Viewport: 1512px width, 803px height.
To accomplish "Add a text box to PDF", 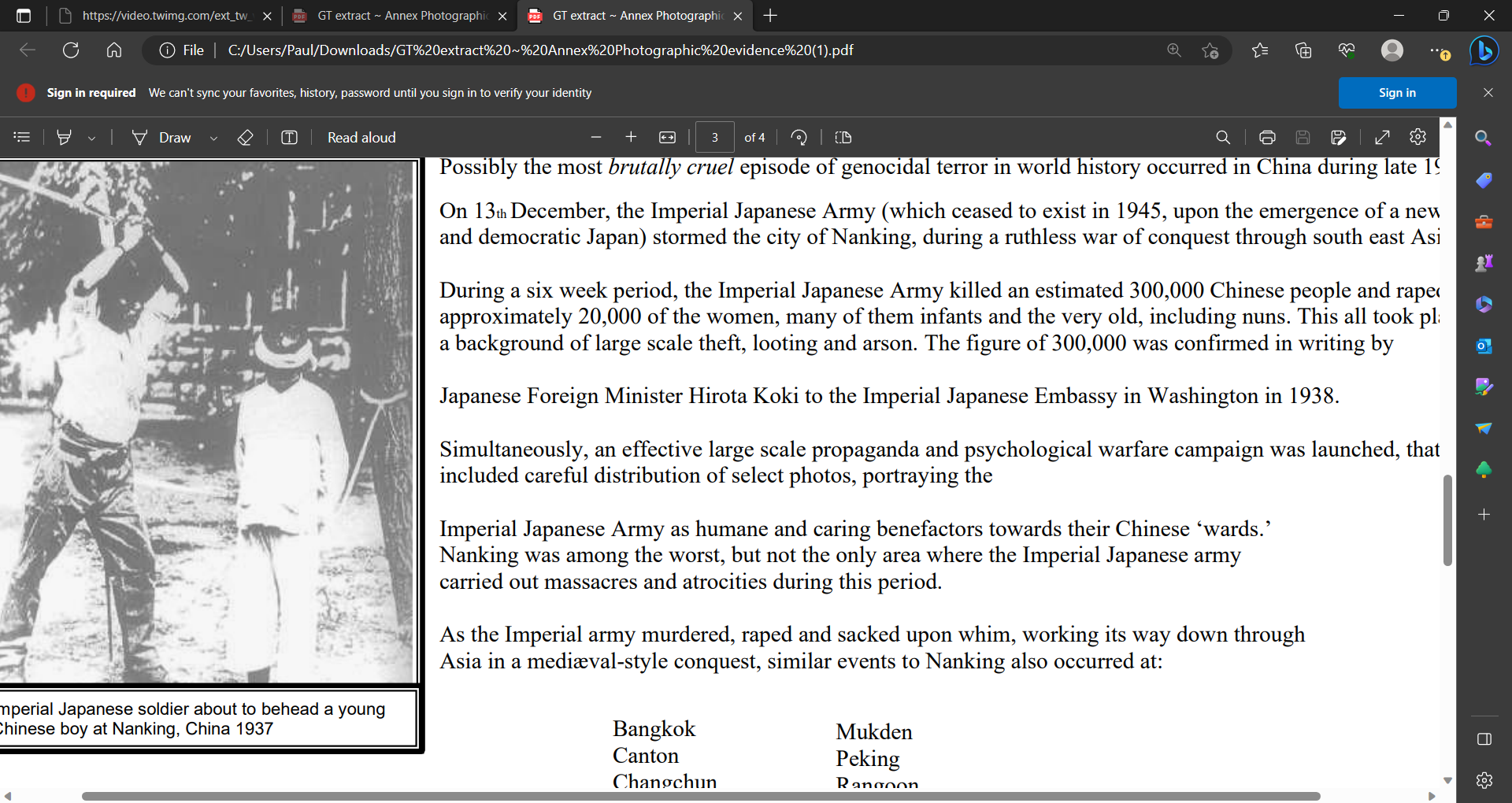I will click(289, 137).
